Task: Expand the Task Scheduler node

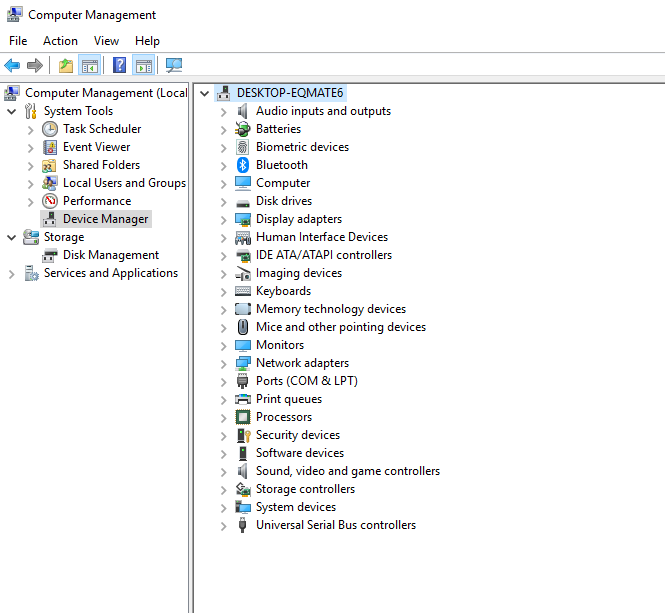Action: [31, 130]
